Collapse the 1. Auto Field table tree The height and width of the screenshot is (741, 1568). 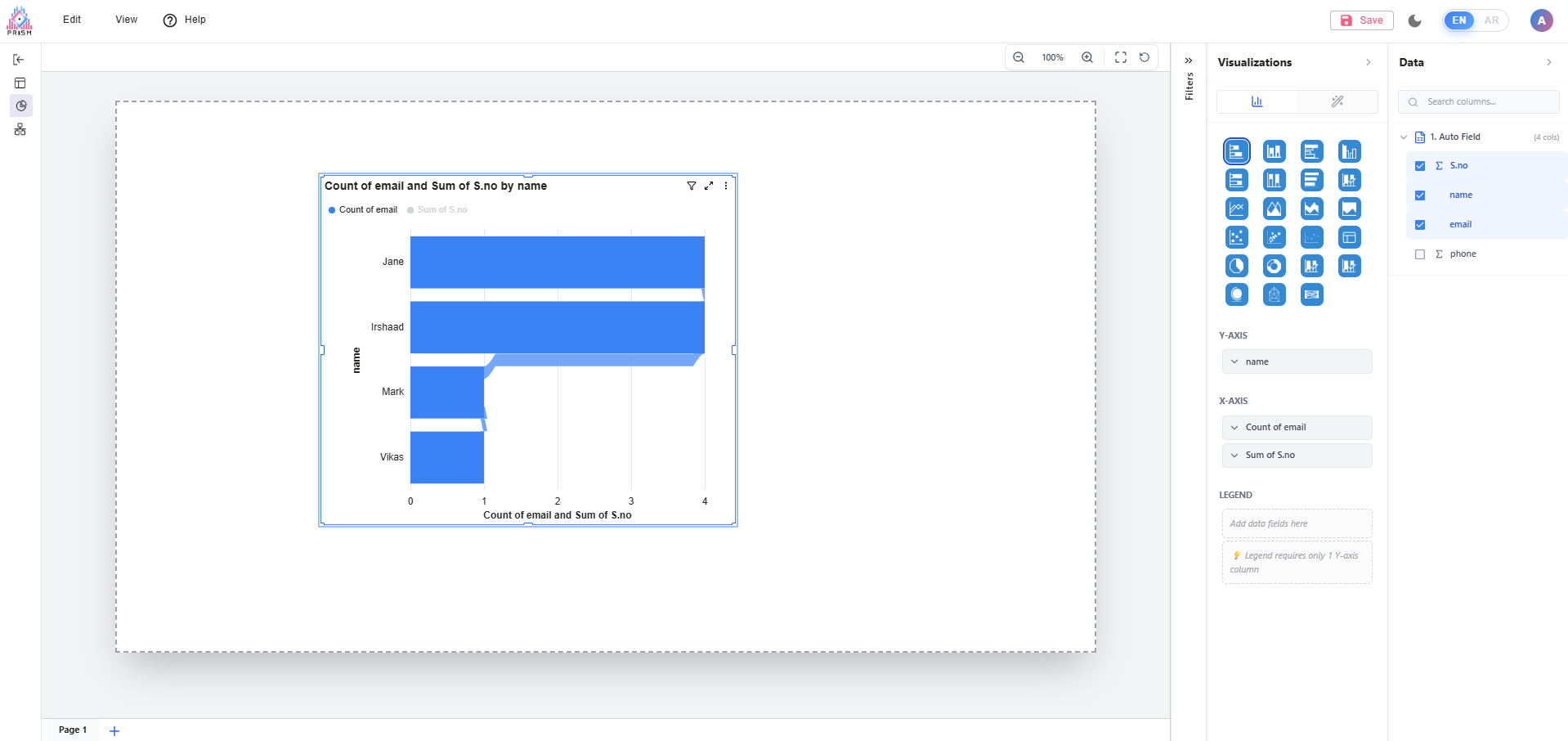tap(1404, 137)
